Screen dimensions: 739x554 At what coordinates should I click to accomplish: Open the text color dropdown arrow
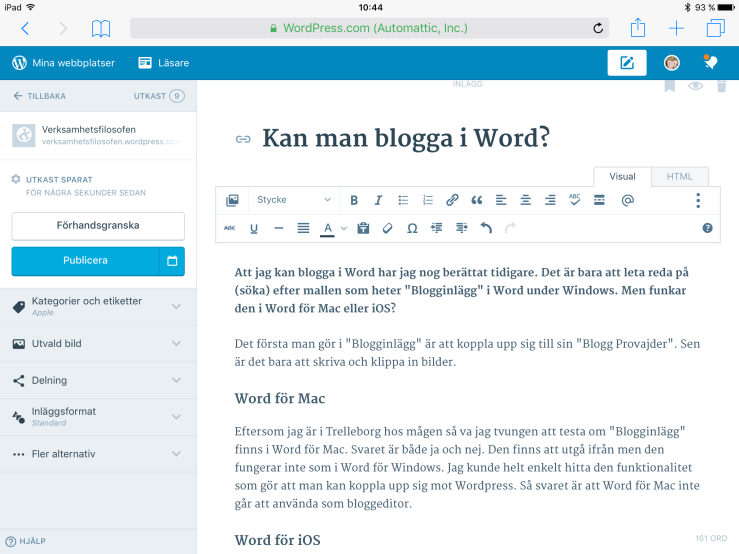click(344, 229)
